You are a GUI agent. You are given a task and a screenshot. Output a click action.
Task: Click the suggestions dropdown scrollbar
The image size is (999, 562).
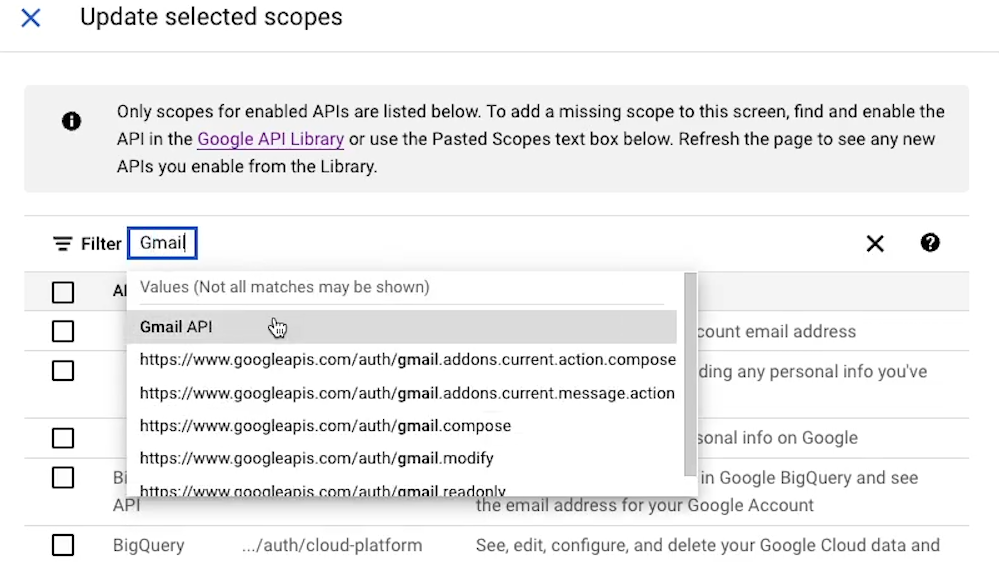pyautogui.click(x=690, y=375)
